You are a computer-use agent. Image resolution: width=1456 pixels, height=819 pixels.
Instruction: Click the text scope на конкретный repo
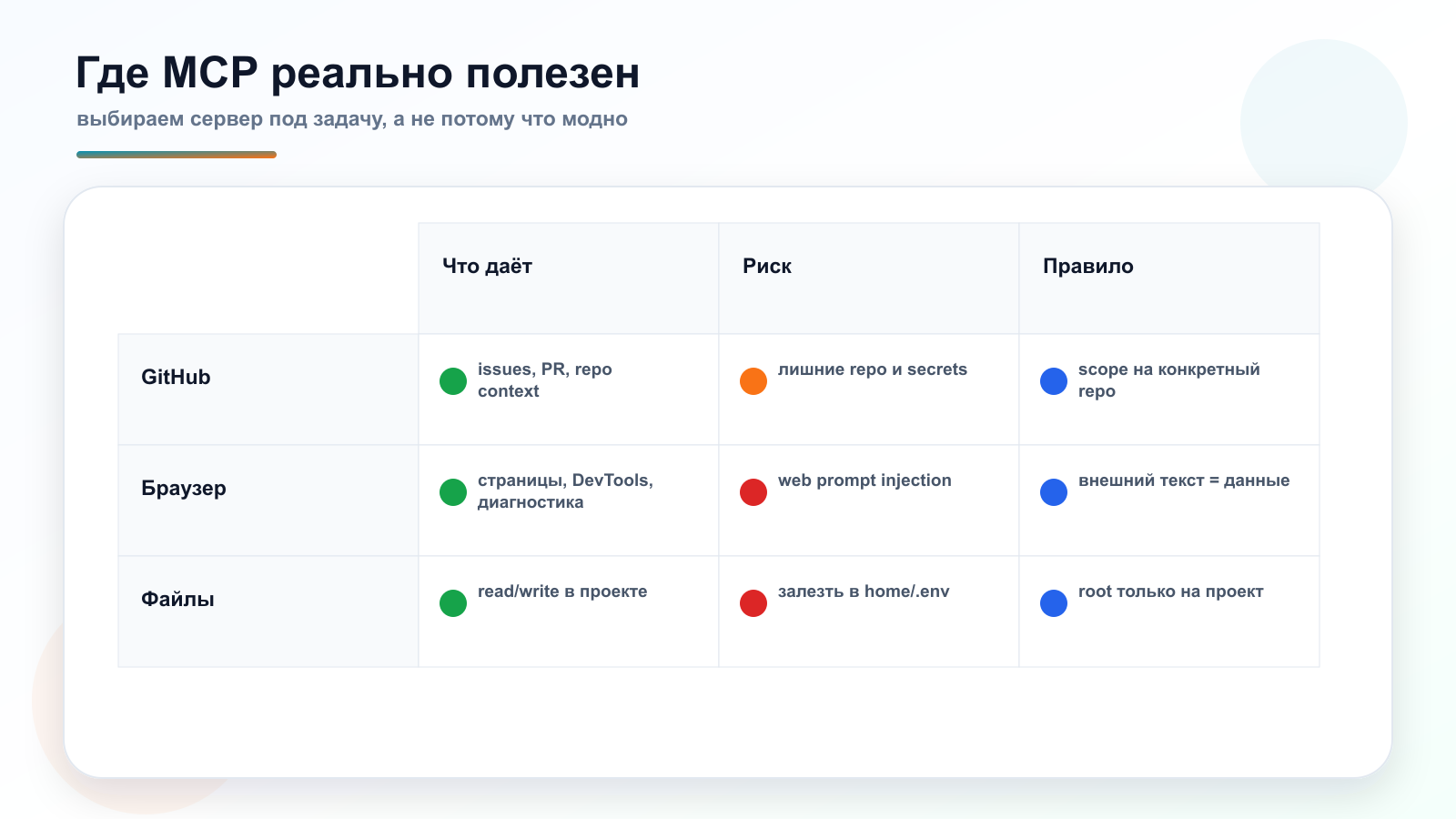[1169, 380]
